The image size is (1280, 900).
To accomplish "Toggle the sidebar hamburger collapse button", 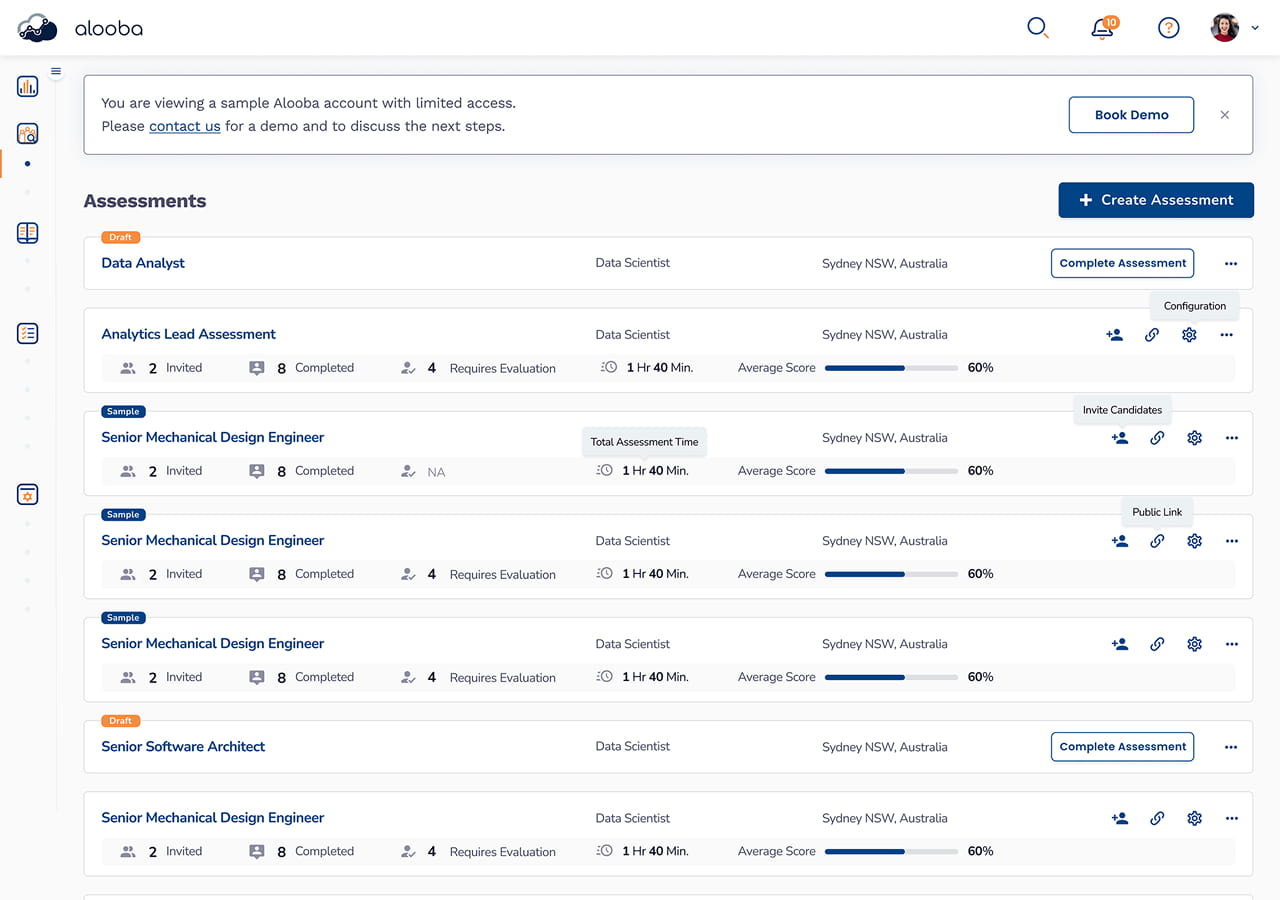I will 56,71.
